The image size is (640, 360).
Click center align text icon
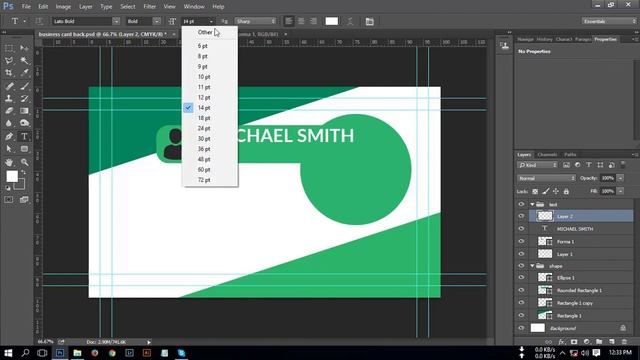[x=301, y=21]
